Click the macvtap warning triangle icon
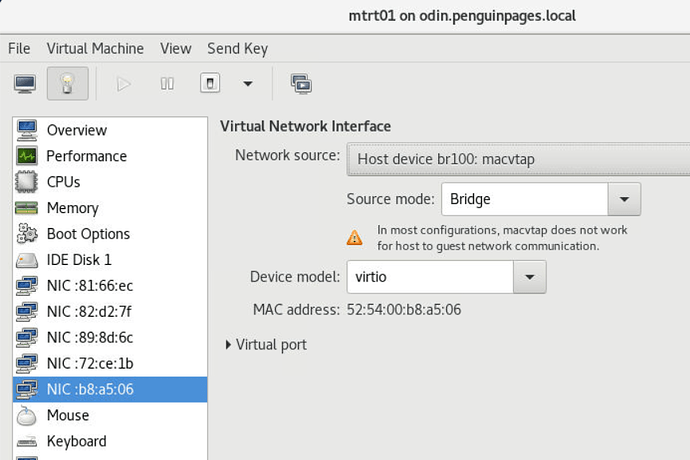This screenshot has height=460, width=690. (355, 238)
